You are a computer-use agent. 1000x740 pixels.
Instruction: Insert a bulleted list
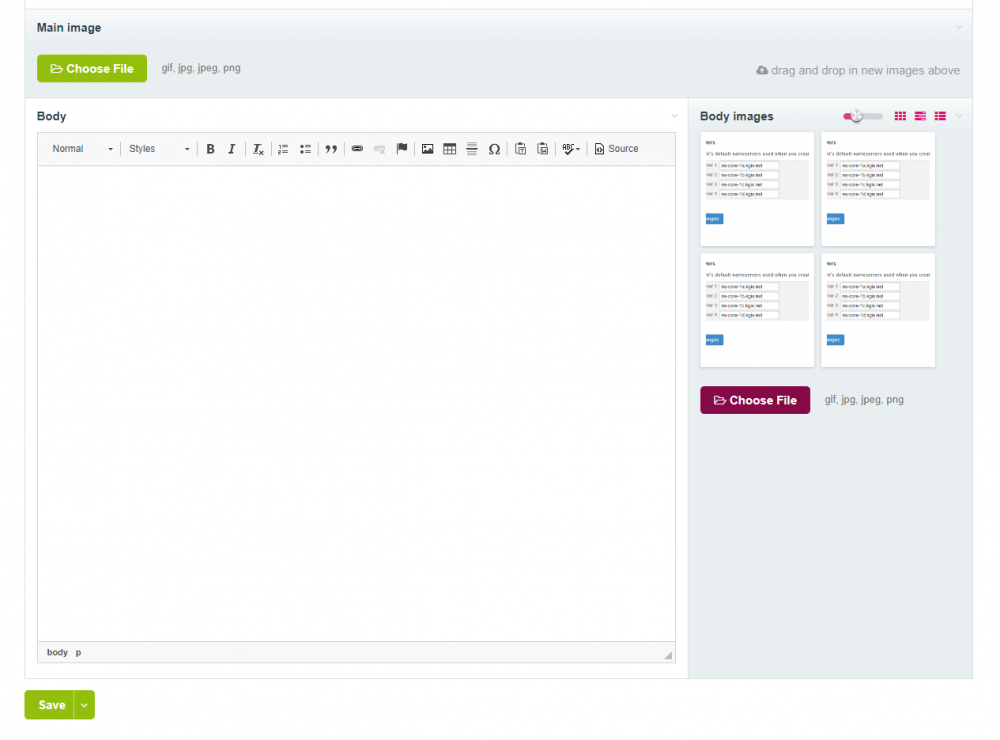[x=305, y=149]
